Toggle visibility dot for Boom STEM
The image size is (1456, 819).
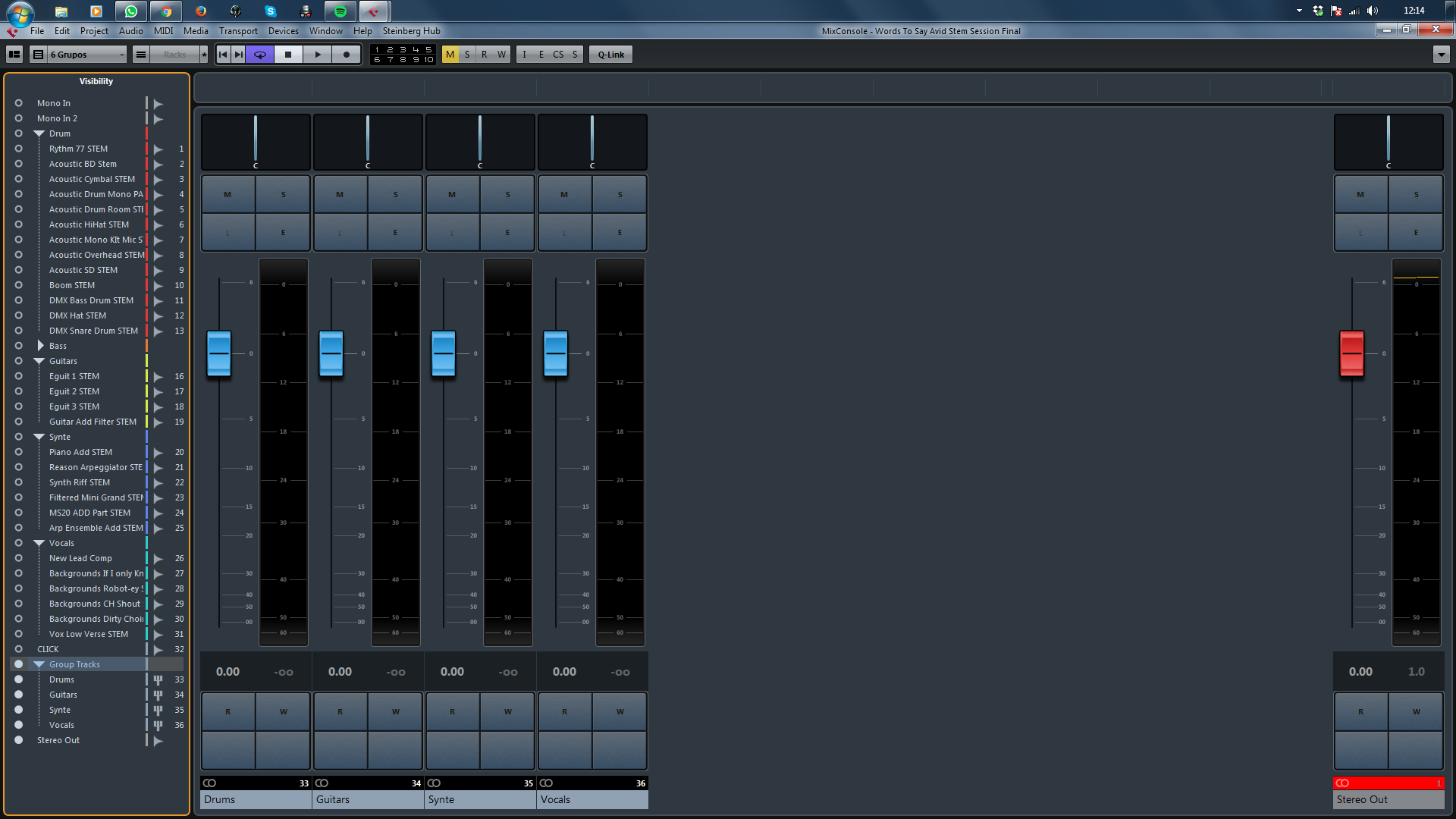tap(18, 285)
